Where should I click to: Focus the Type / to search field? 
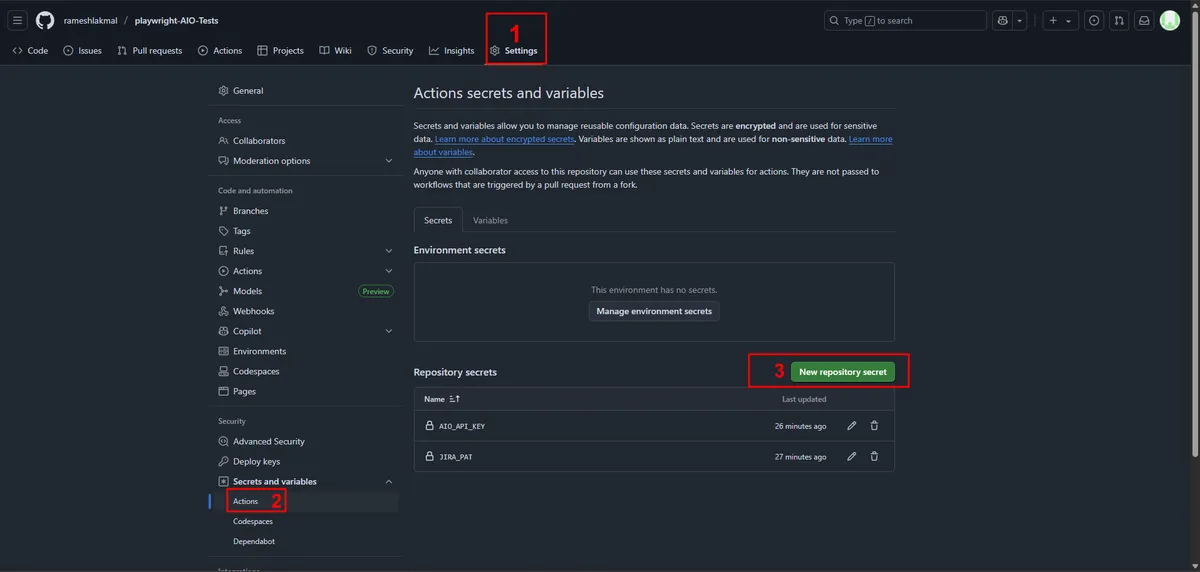905,20
